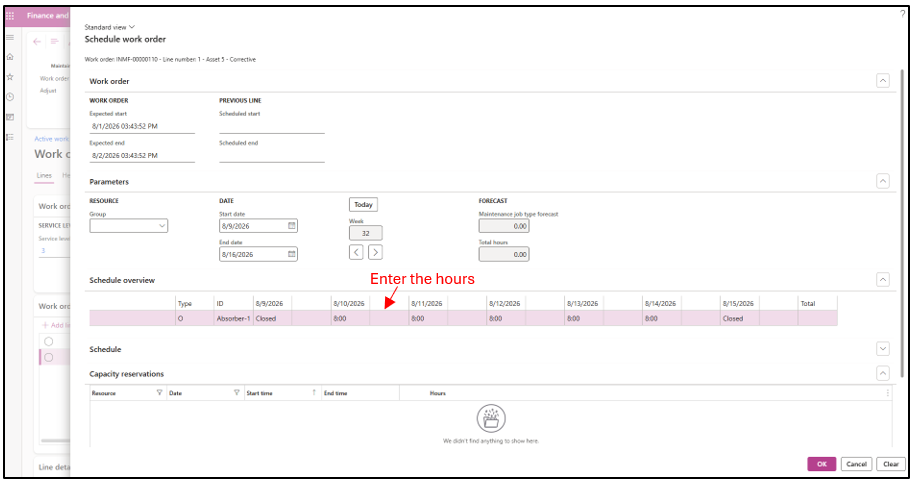Click the Today button
Image resolution: width=913 pixels, height=481 pixels.
[x=363, y=205]
